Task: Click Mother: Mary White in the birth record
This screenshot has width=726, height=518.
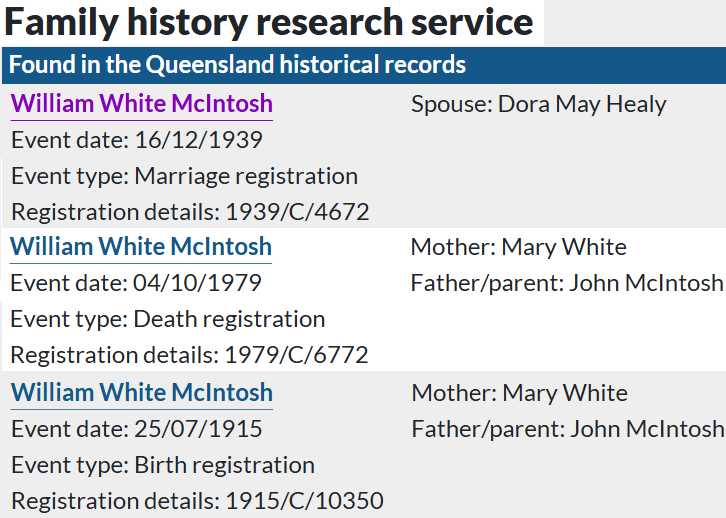Action: coord(519,392)
